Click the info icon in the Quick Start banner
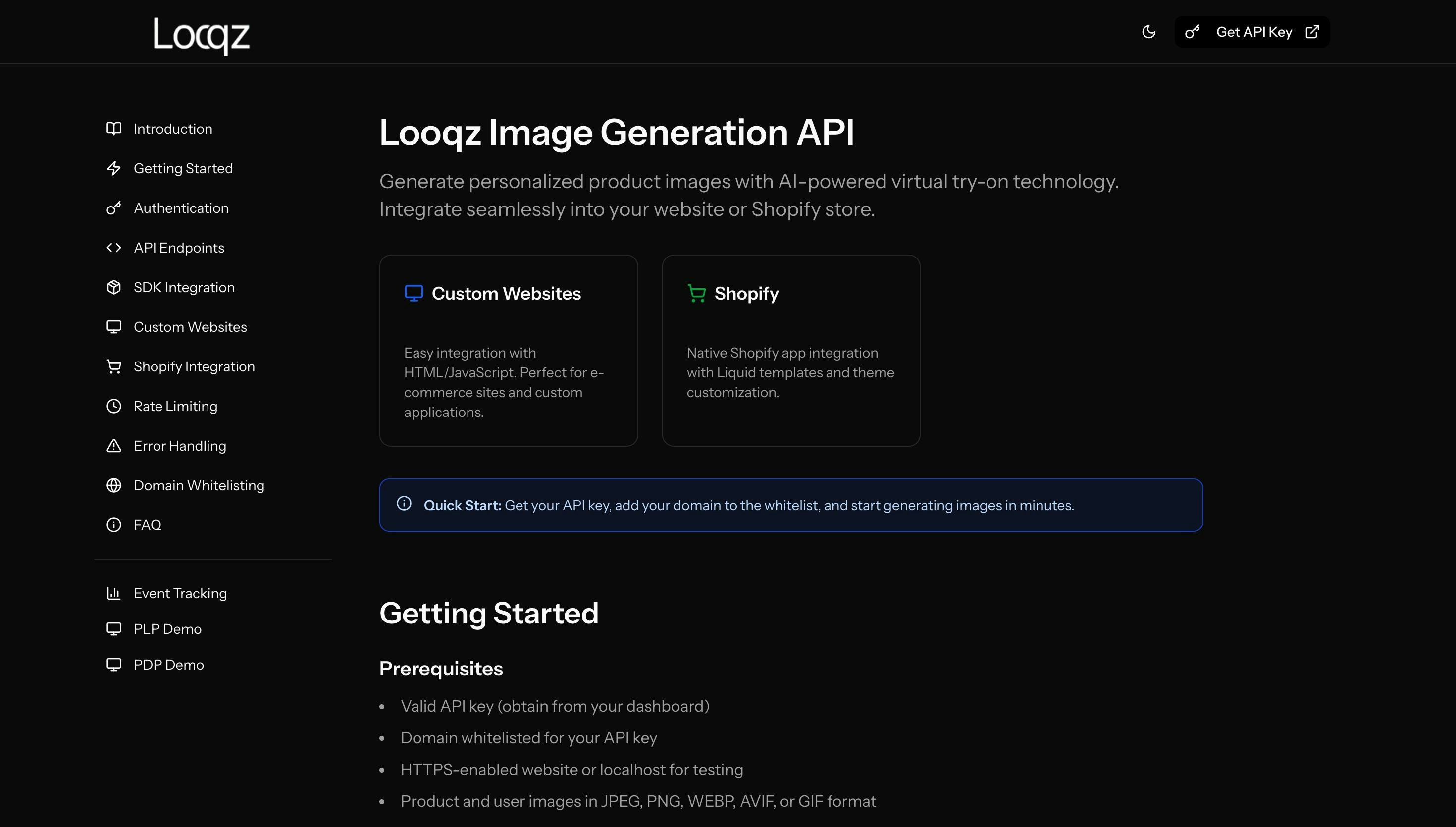1456x827 pixels. 404,504
